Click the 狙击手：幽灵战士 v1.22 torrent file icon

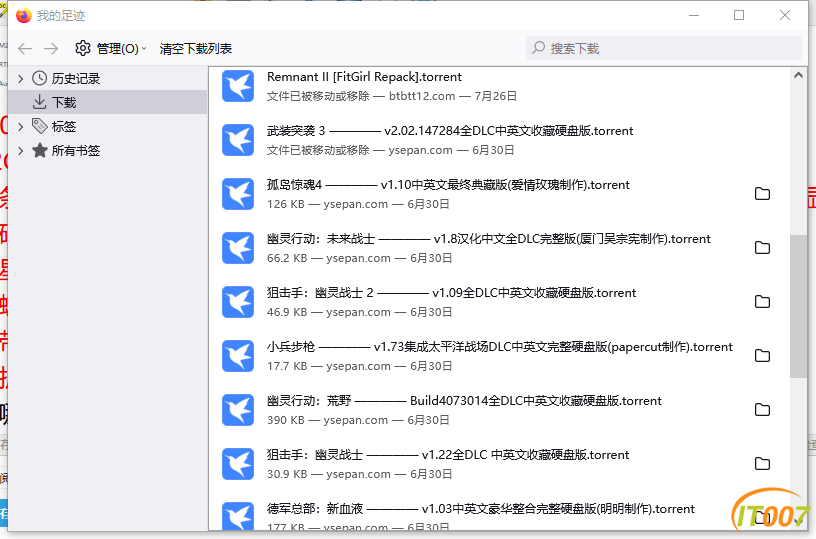point(238,465)
